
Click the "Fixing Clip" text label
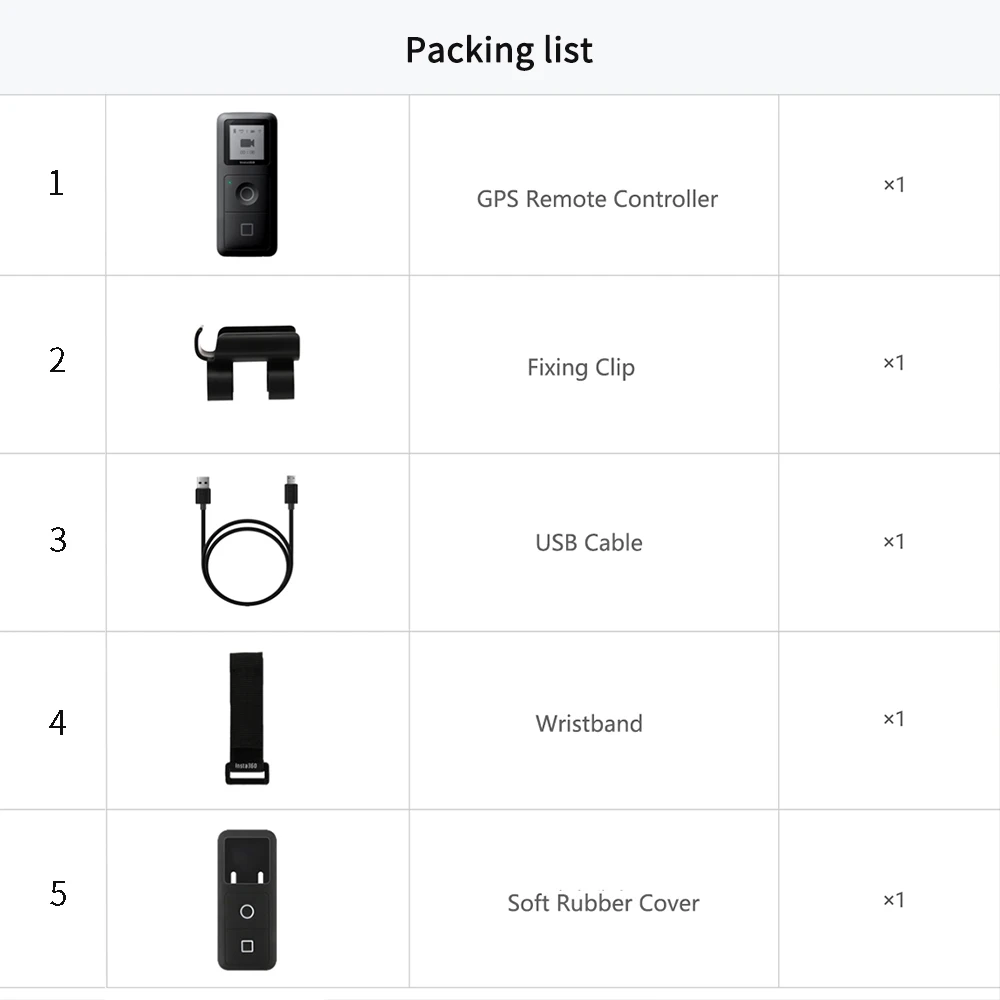[581, 367]
